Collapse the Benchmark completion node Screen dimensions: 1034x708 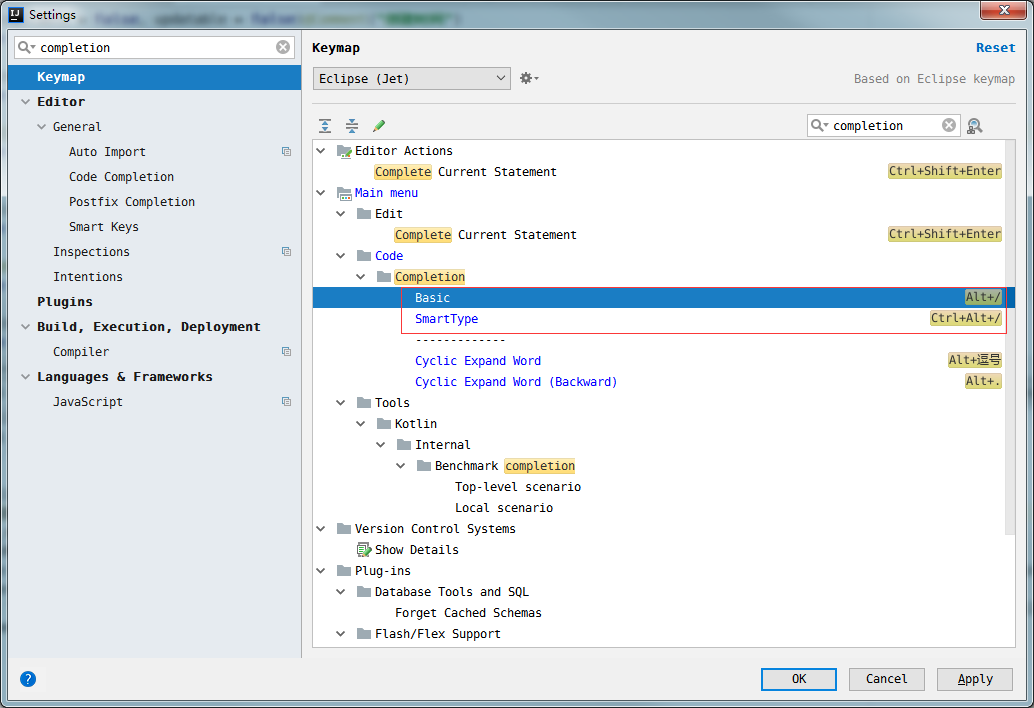click(401, 466)
